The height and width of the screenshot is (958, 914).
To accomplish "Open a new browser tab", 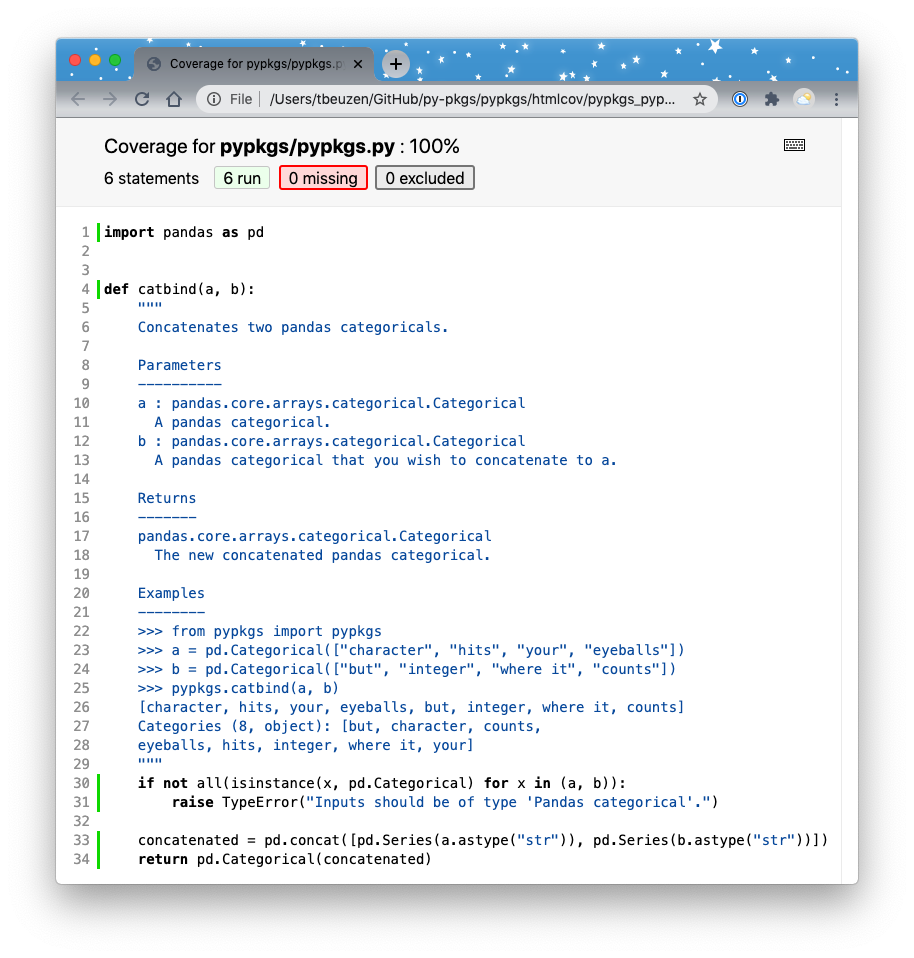I will tap(396, 64).
